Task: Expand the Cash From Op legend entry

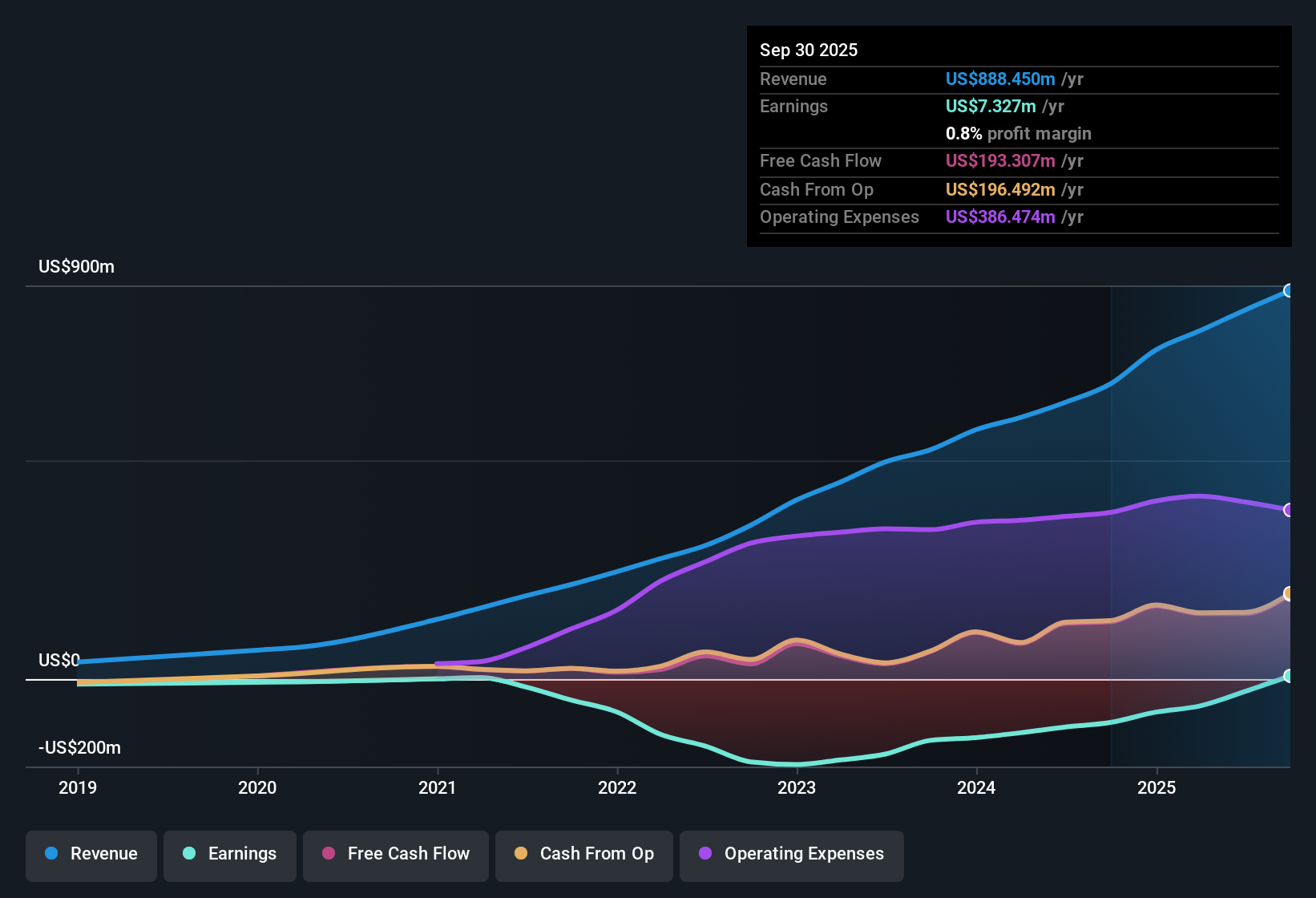Action: [583, 855]
